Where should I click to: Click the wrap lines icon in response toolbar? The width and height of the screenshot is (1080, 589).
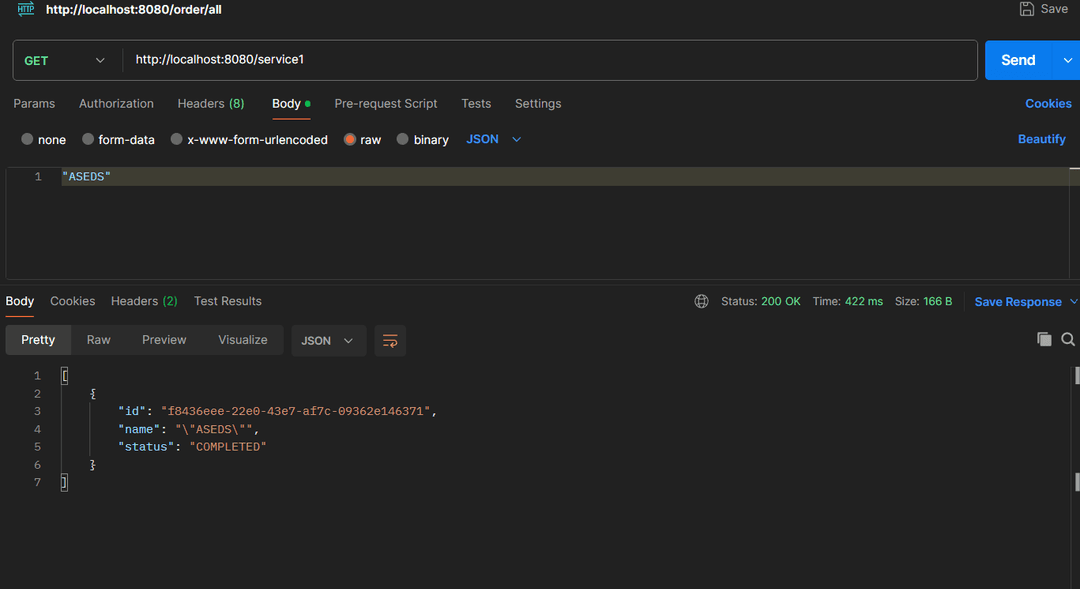pyautogui.click(x=390, y=341)
